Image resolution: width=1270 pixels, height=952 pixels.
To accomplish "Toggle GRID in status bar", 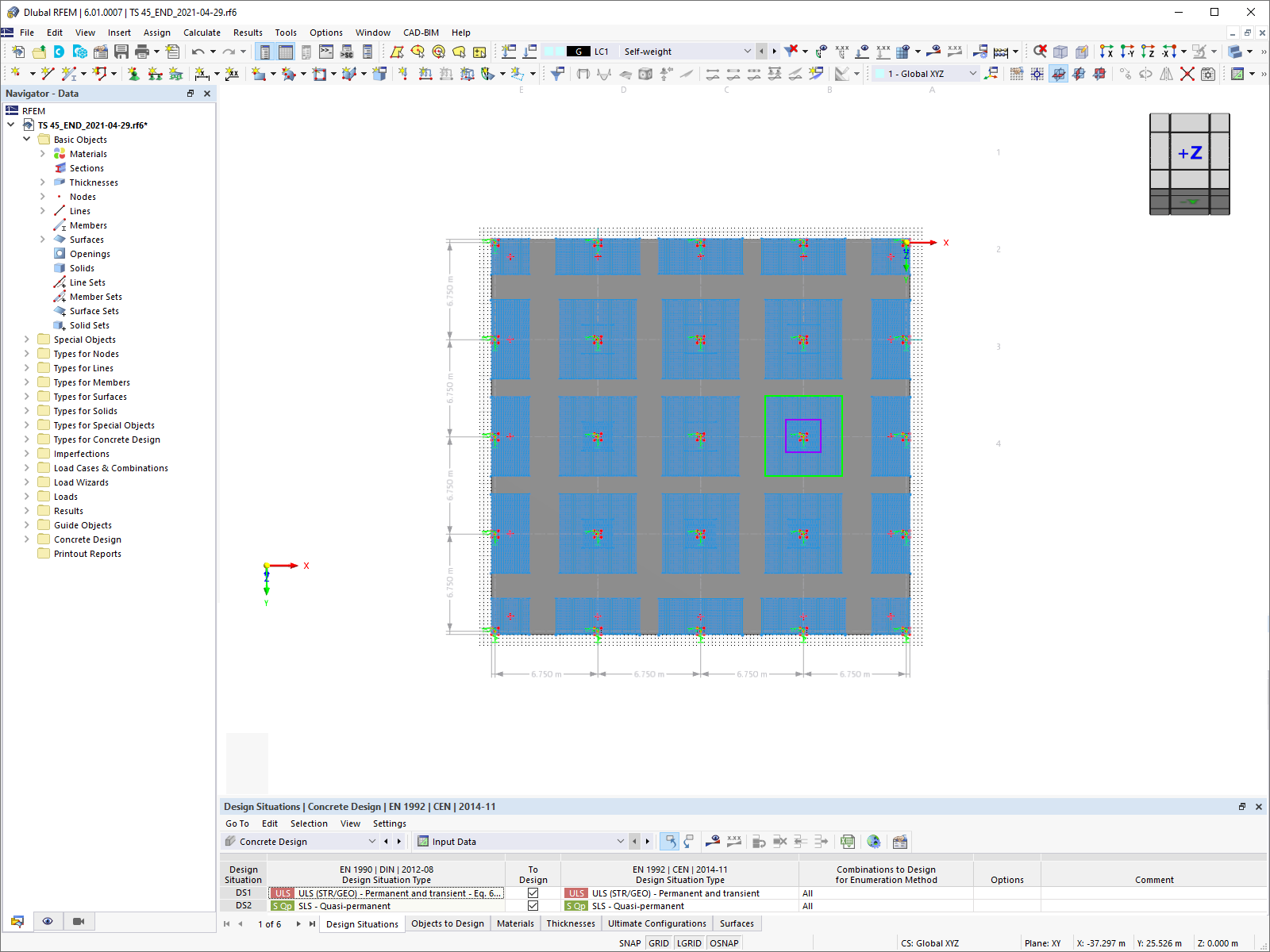I will tap(659, 943).
